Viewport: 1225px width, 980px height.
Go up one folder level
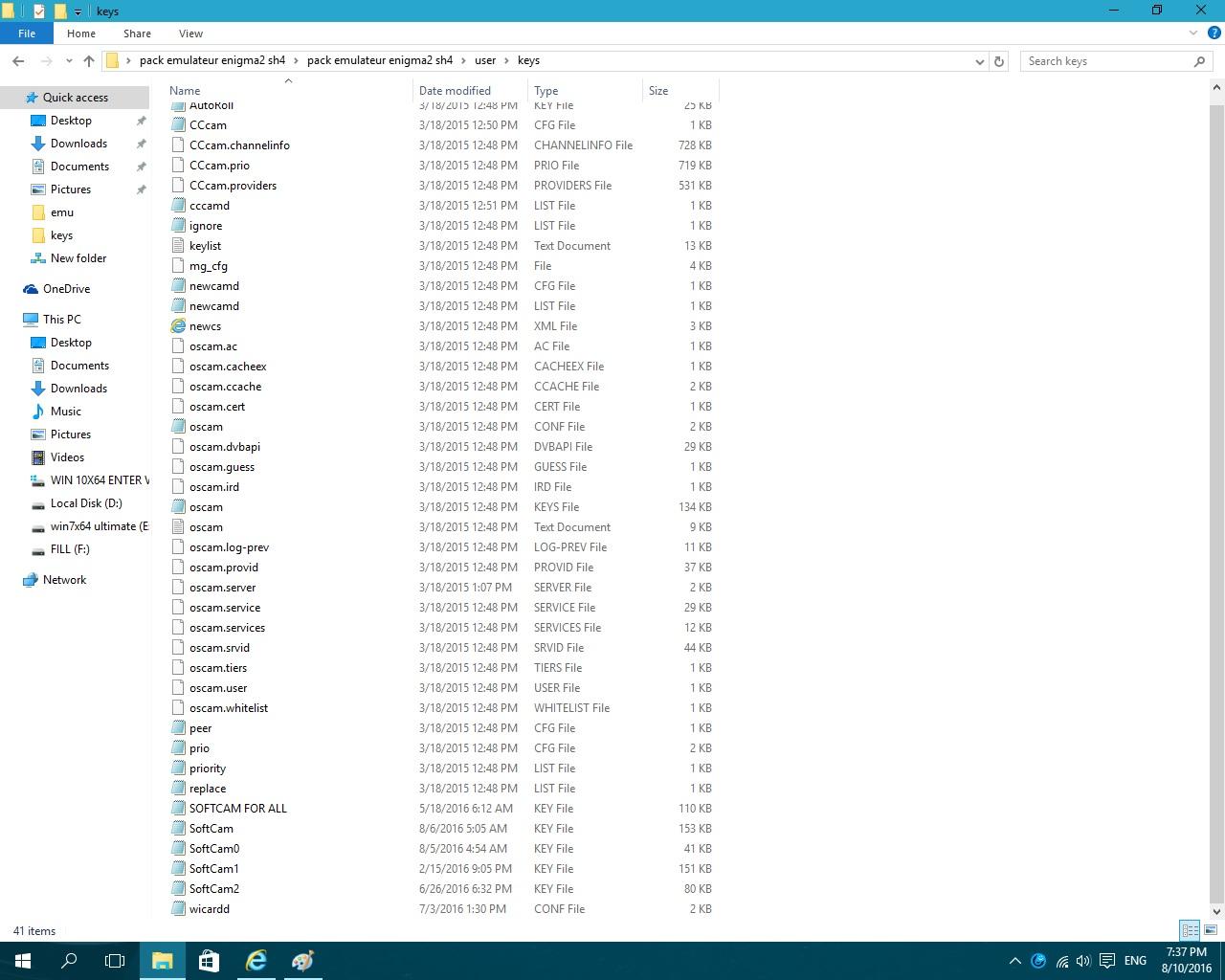[89, 60]
